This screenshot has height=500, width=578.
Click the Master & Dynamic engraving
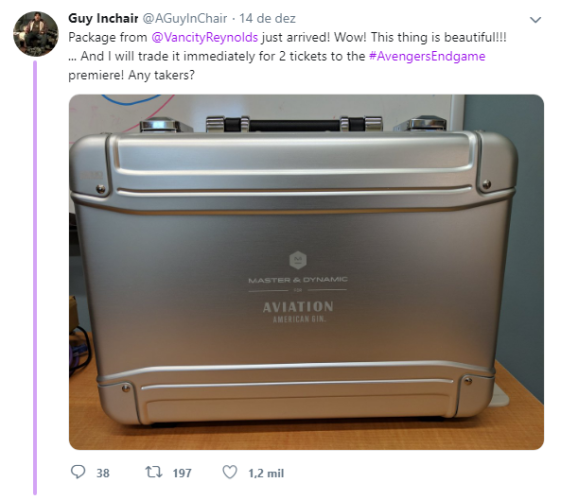(298, 280)
